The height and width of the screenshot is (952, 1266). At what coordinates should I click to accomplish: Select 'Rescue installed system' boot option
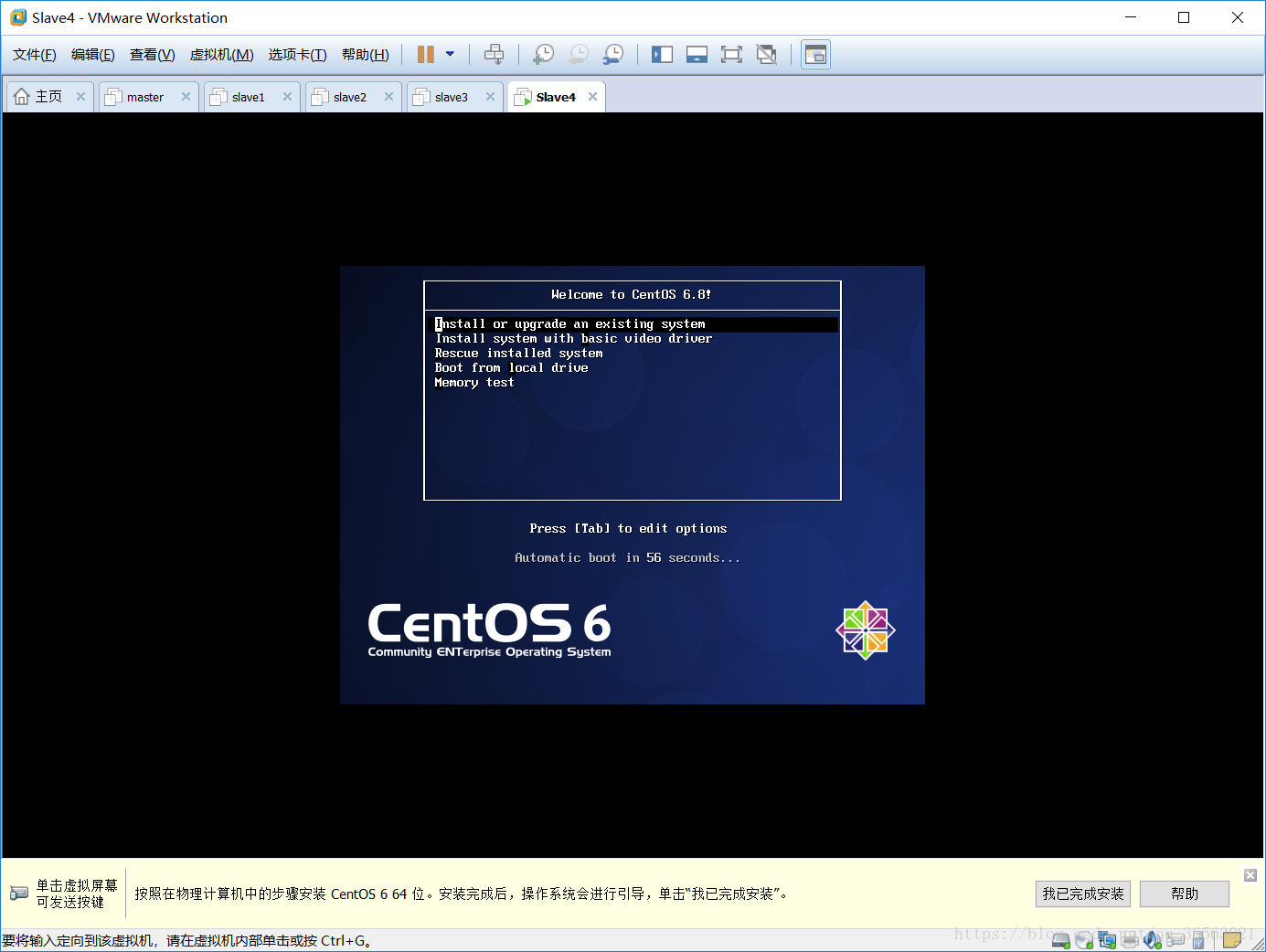coord(518,354)
